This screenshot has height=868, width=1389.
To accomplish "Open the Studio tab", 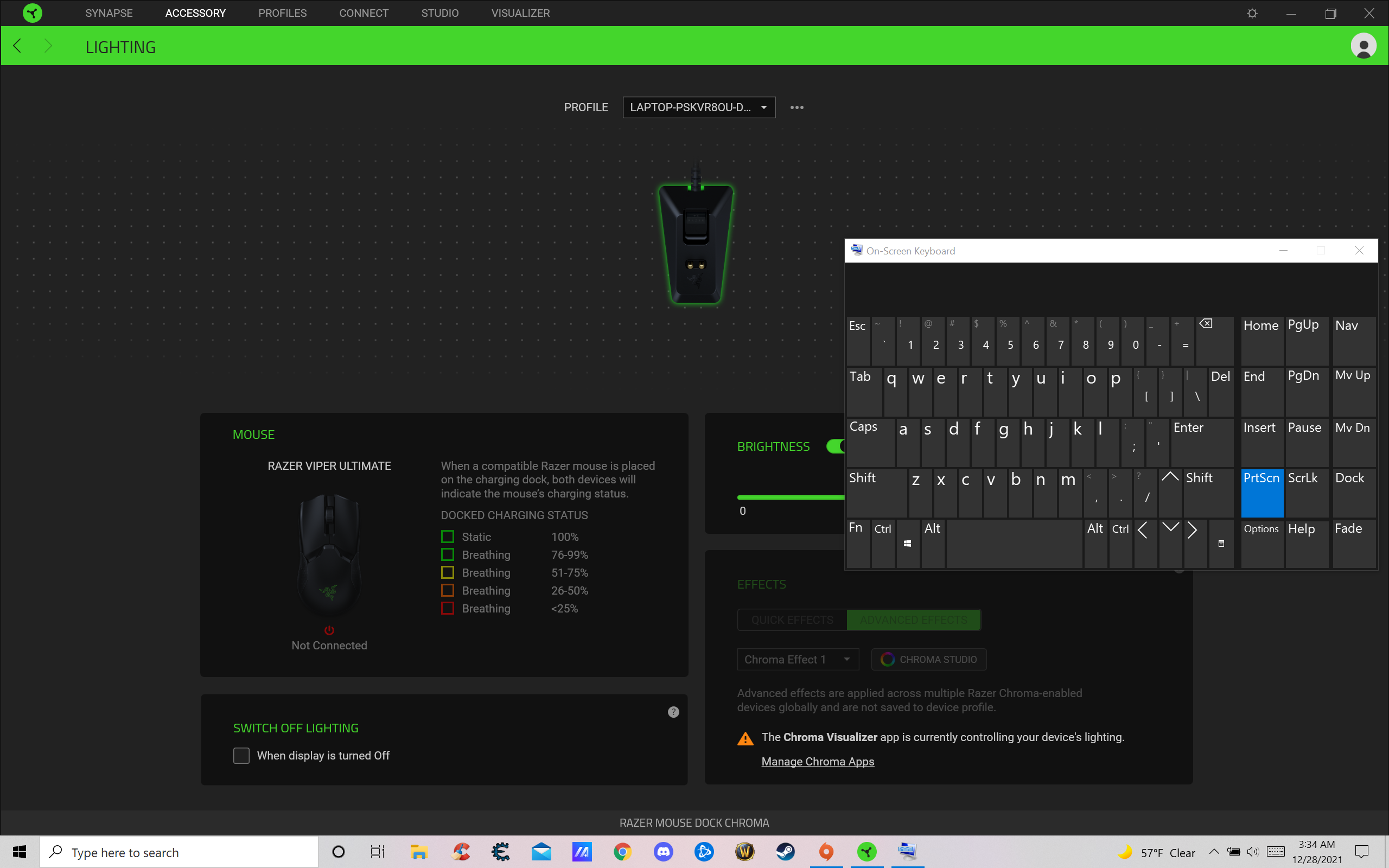I will pos(439,12).
